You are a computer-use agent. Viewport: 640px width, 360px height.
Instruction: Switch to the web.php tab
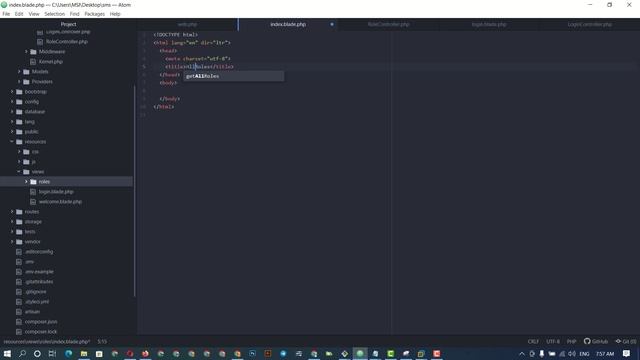coord(187,24)
